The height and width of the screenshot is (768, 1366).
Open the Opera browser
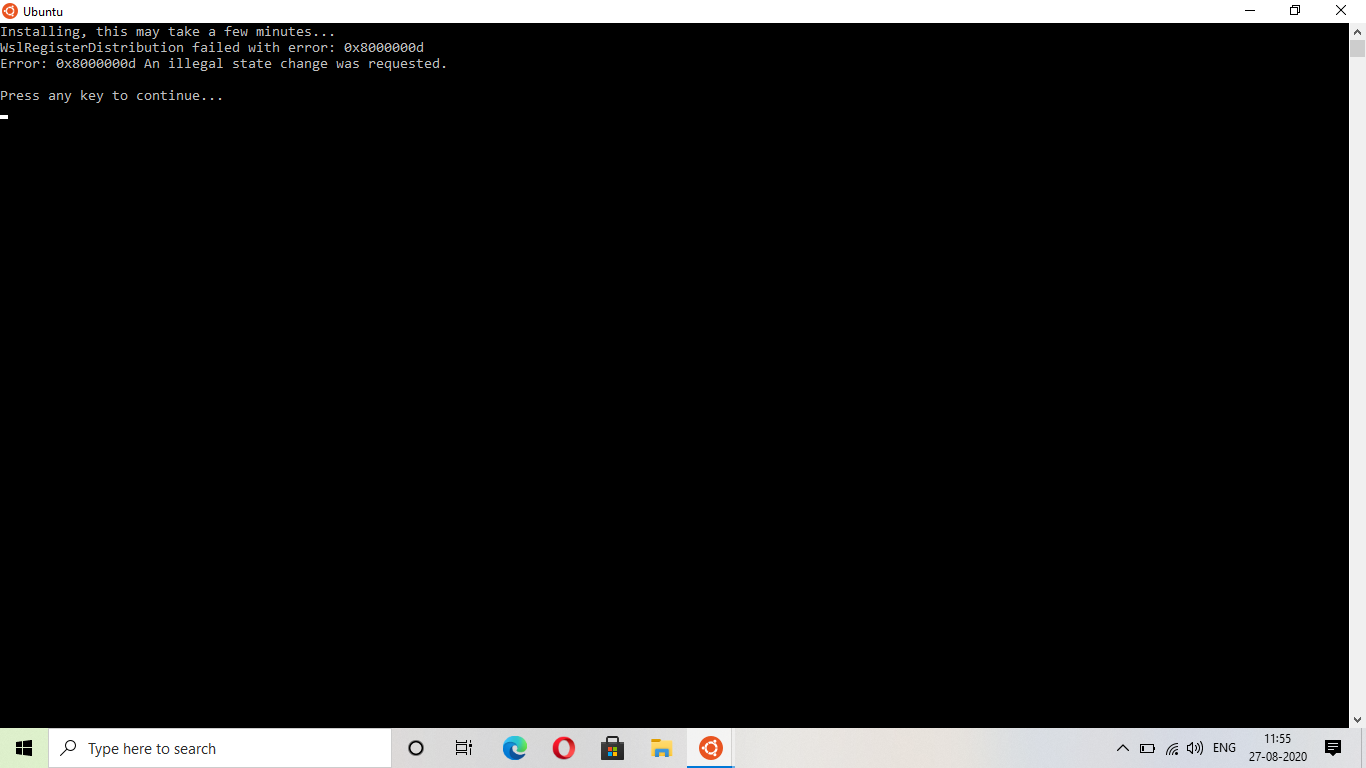(x=563, y=747)
